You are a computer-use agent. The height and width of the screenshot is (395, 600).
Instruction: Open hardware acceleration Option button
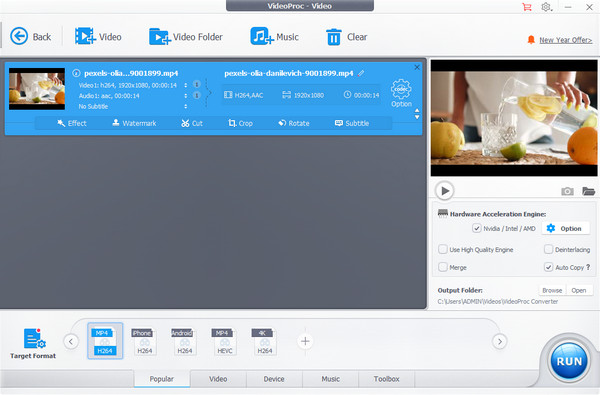(565, 229)
